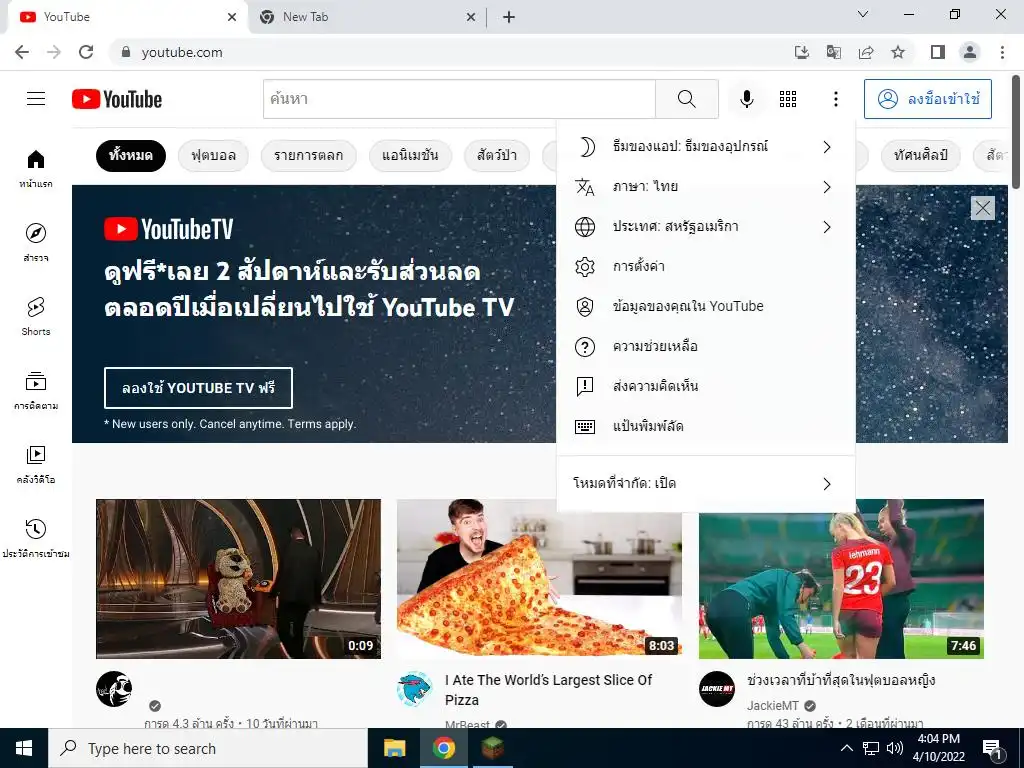
Task: Click the search magnifier button
Action: click(x=686, y=99)
